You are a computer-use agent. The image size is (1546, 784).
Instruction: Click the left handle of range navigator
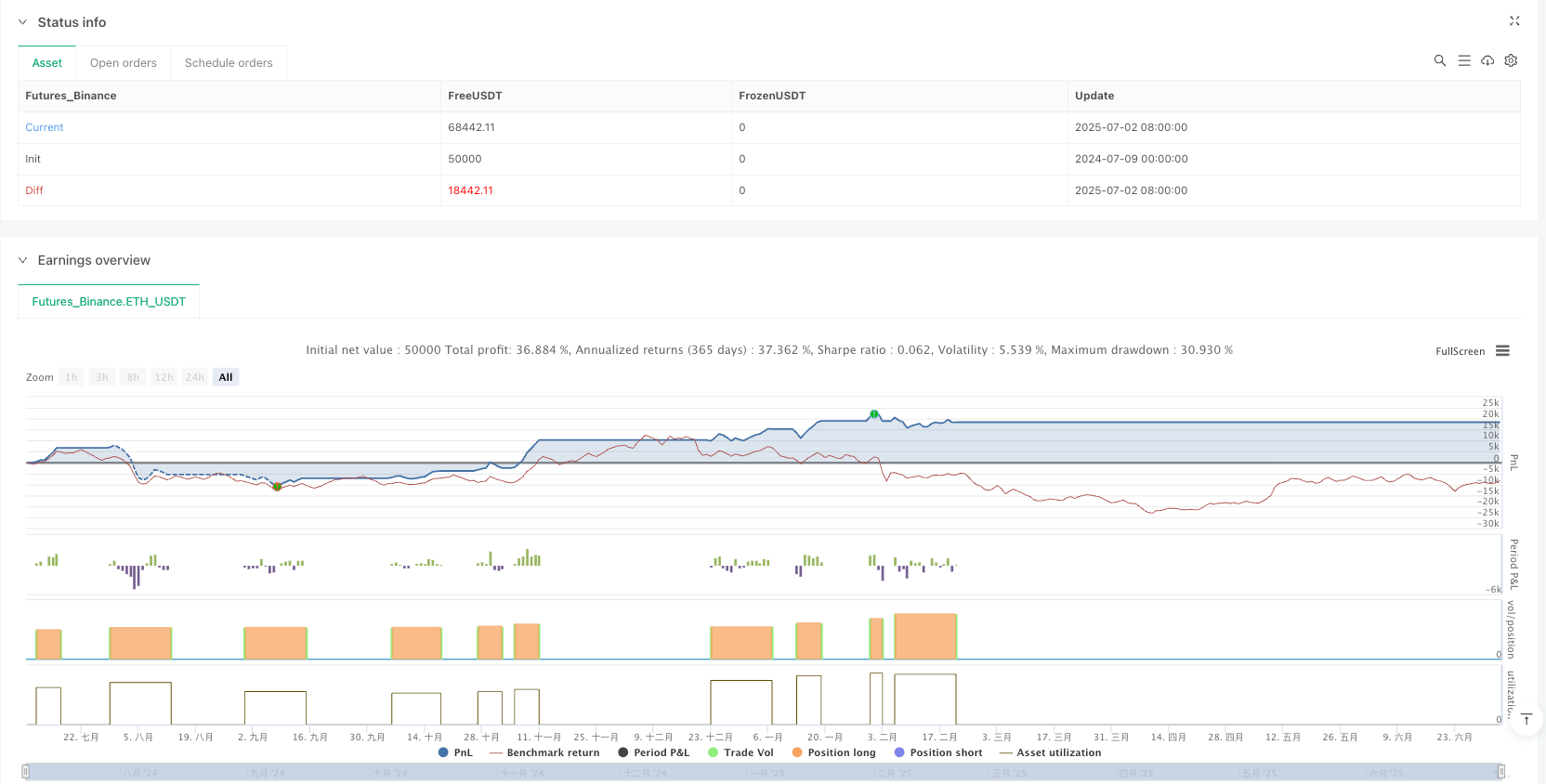pyautogui.click(x=26, y=771)
